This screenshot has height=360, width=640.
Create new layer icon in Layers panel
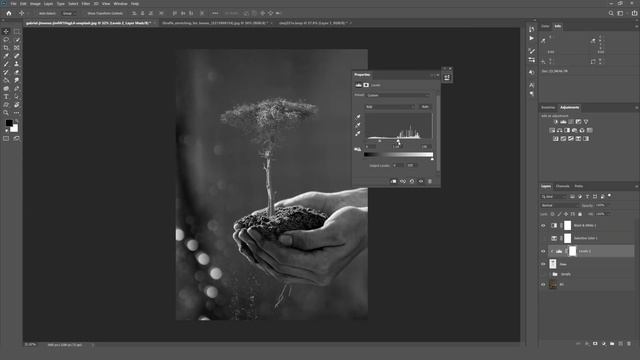click(621, 344)
